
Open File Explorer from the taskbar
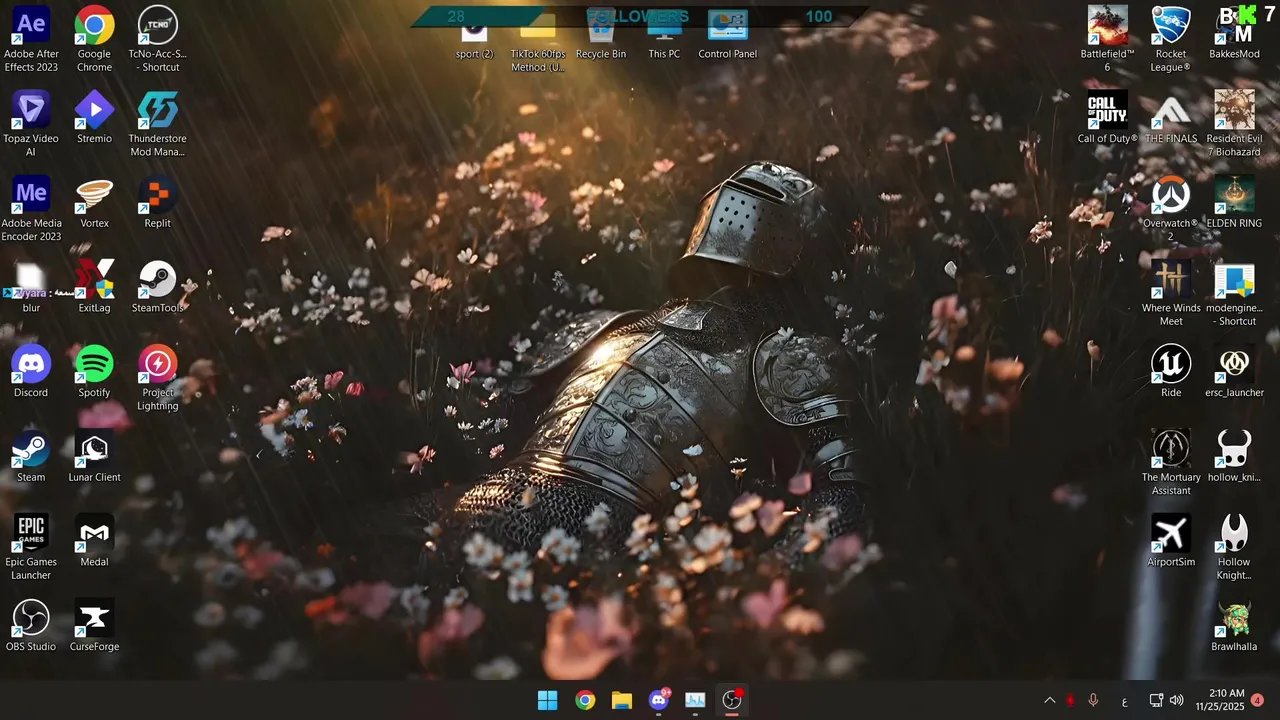[x=622, y=700]
